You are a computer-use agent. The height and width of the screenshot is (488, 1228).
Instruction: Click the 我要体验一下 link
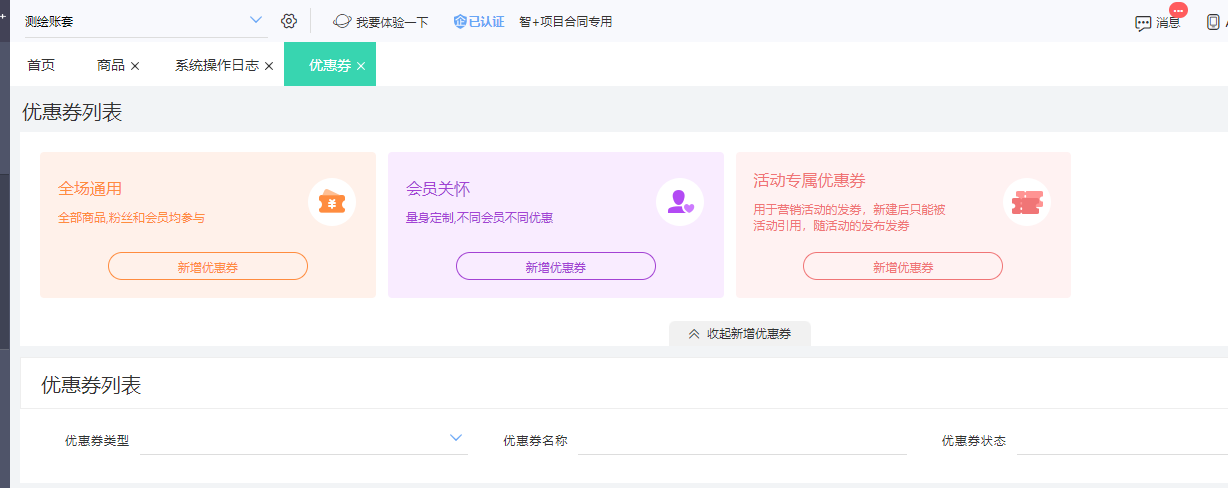point(392,22)
